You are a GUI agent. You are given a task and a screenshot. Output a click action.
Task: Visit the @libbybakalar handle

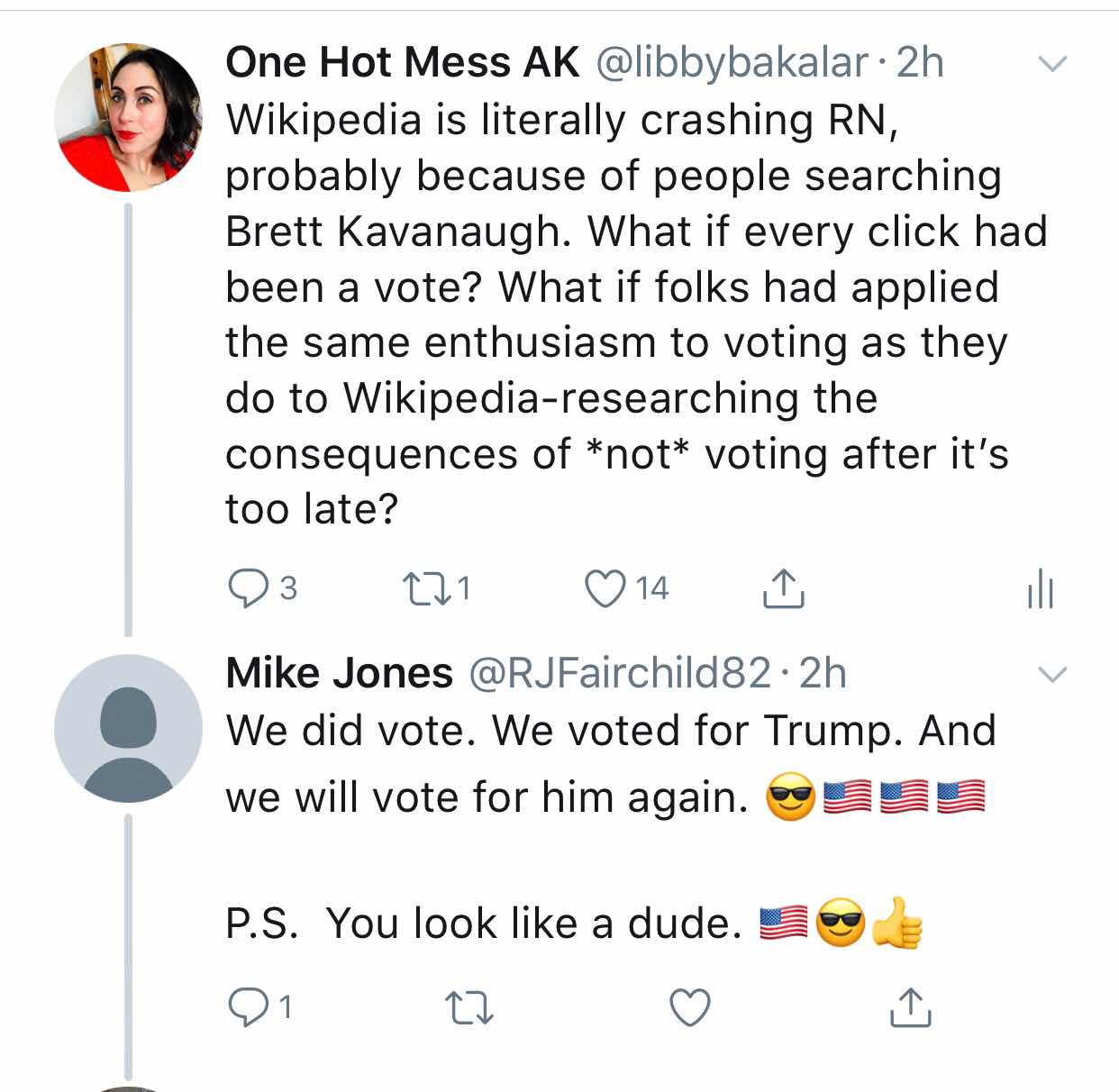(x=732, y=63)
